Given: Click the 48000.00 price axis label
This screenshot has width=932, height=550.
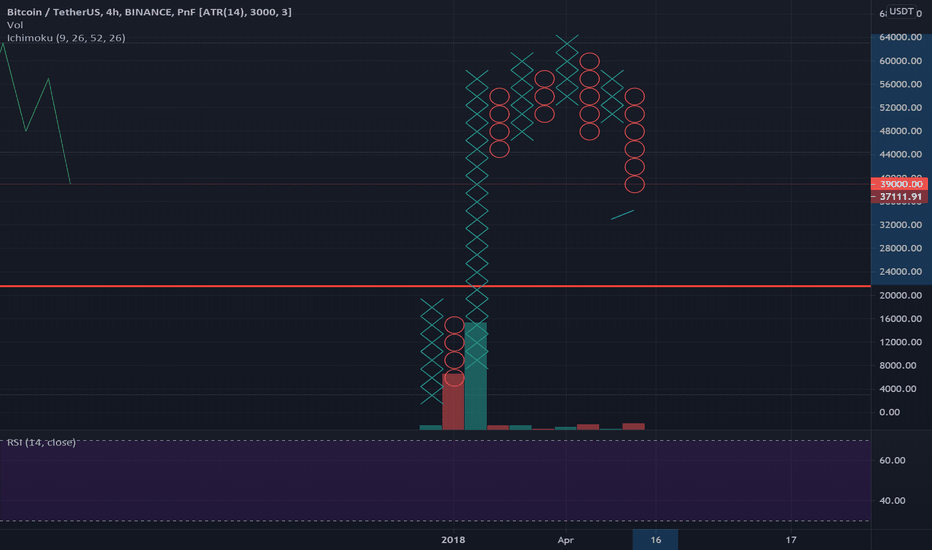Looking at the screenshot, I should (x=900, y=131).
